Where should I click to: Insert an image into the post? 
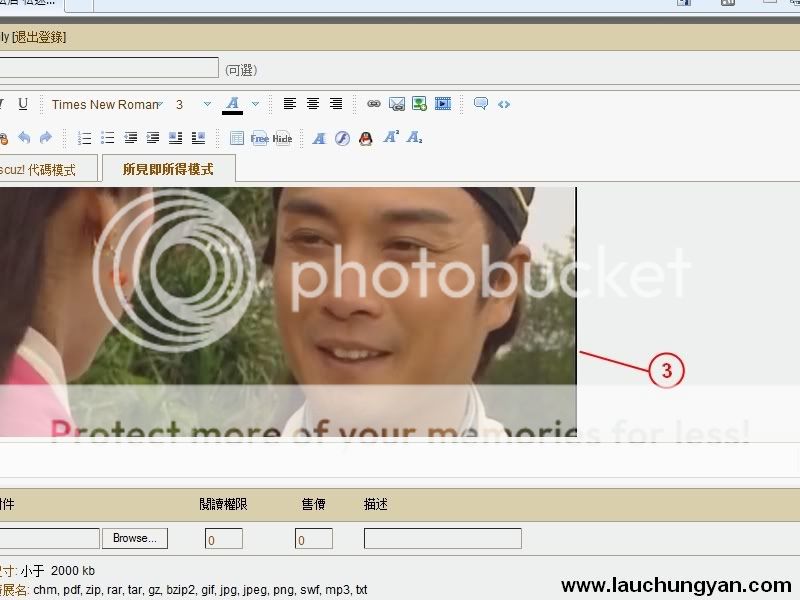[419, 104]
